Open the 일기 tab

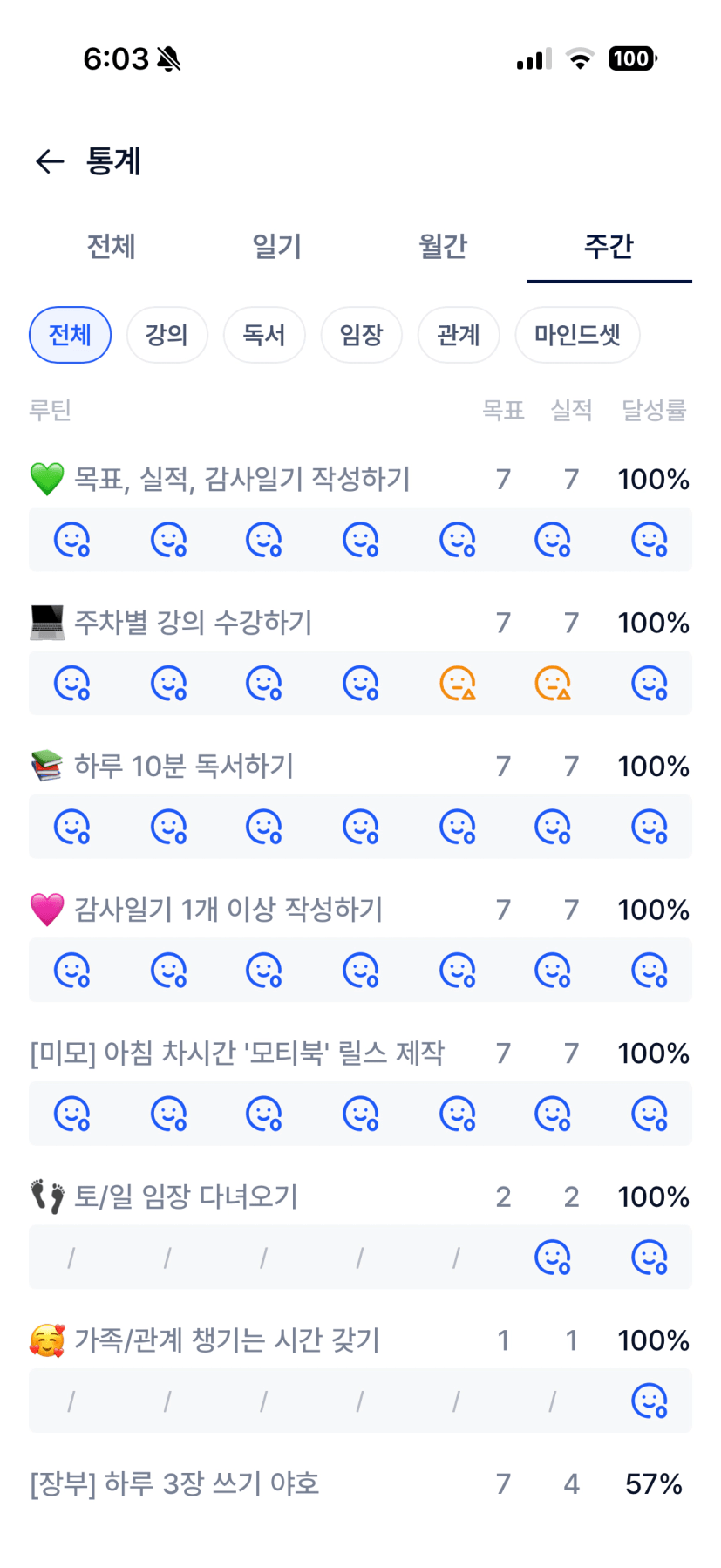(x=277, y=247)
